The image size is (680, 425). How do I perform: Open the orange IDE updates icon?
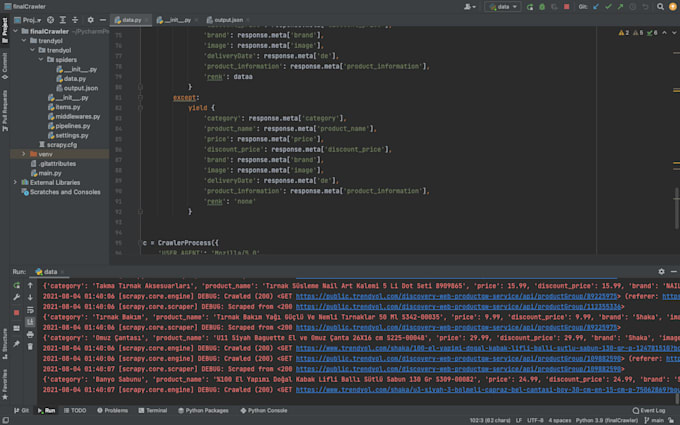coord(673,7)
